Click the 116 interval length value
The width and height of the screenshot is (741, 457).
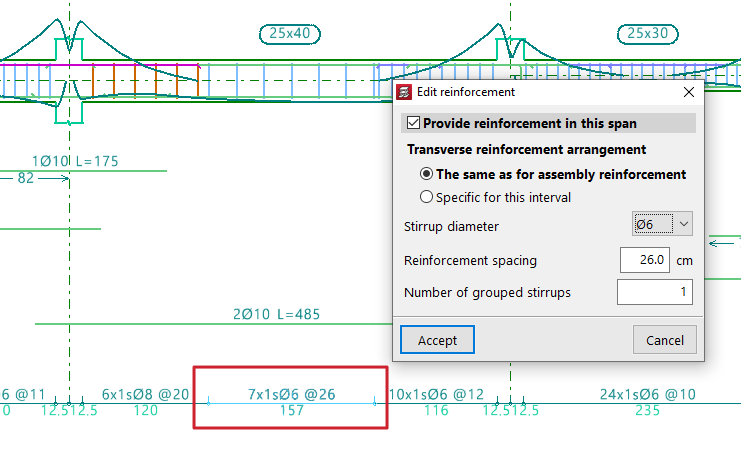click(436, 410)
